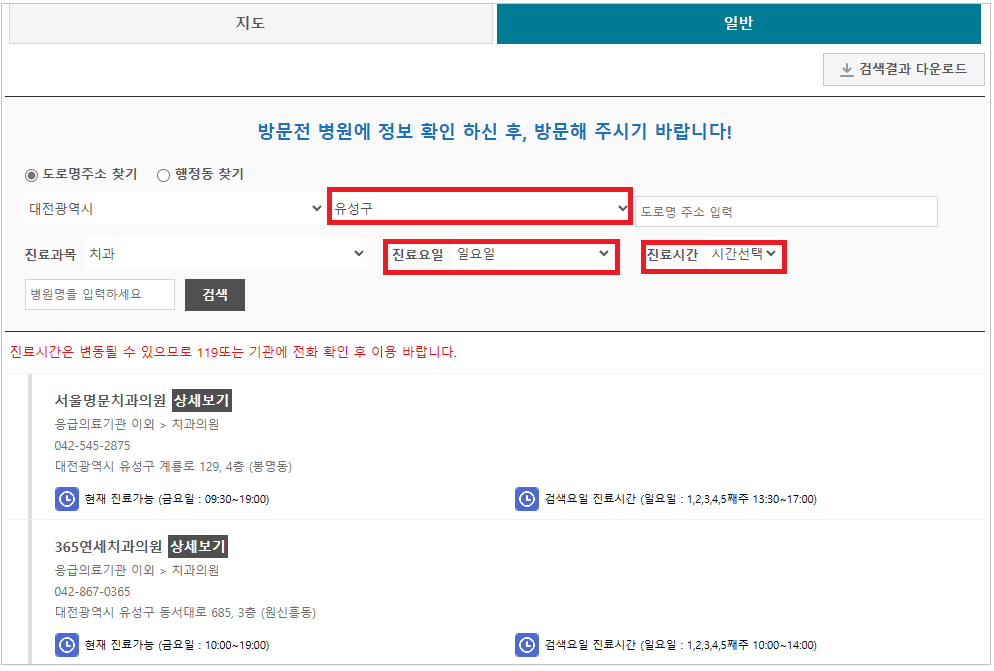Viewport: 994px width, 671px height.
Task: Click clock icon beside 금요일 09:30~19:00
Action: [x=67, y=499]
